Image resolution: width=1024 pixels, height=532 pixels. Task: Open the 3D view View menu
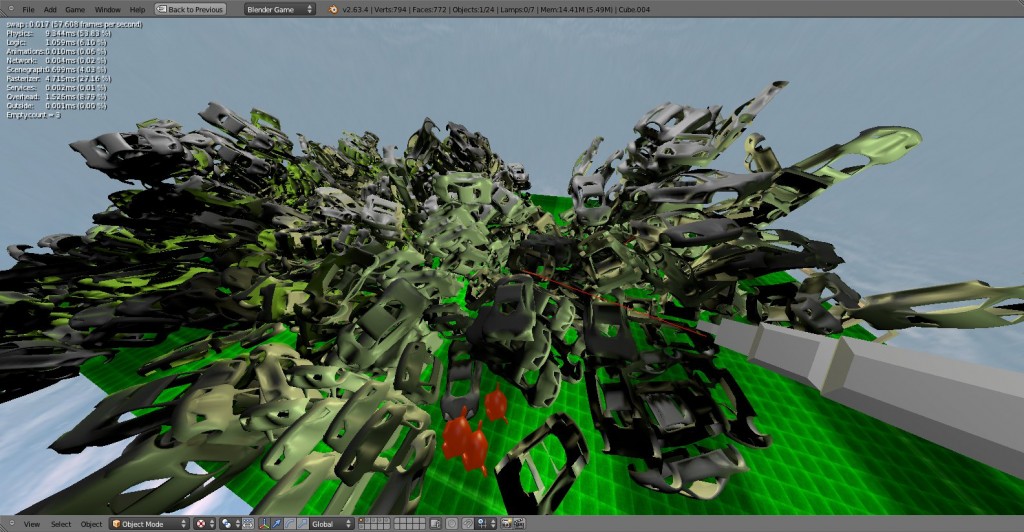(x=32, y=524)
